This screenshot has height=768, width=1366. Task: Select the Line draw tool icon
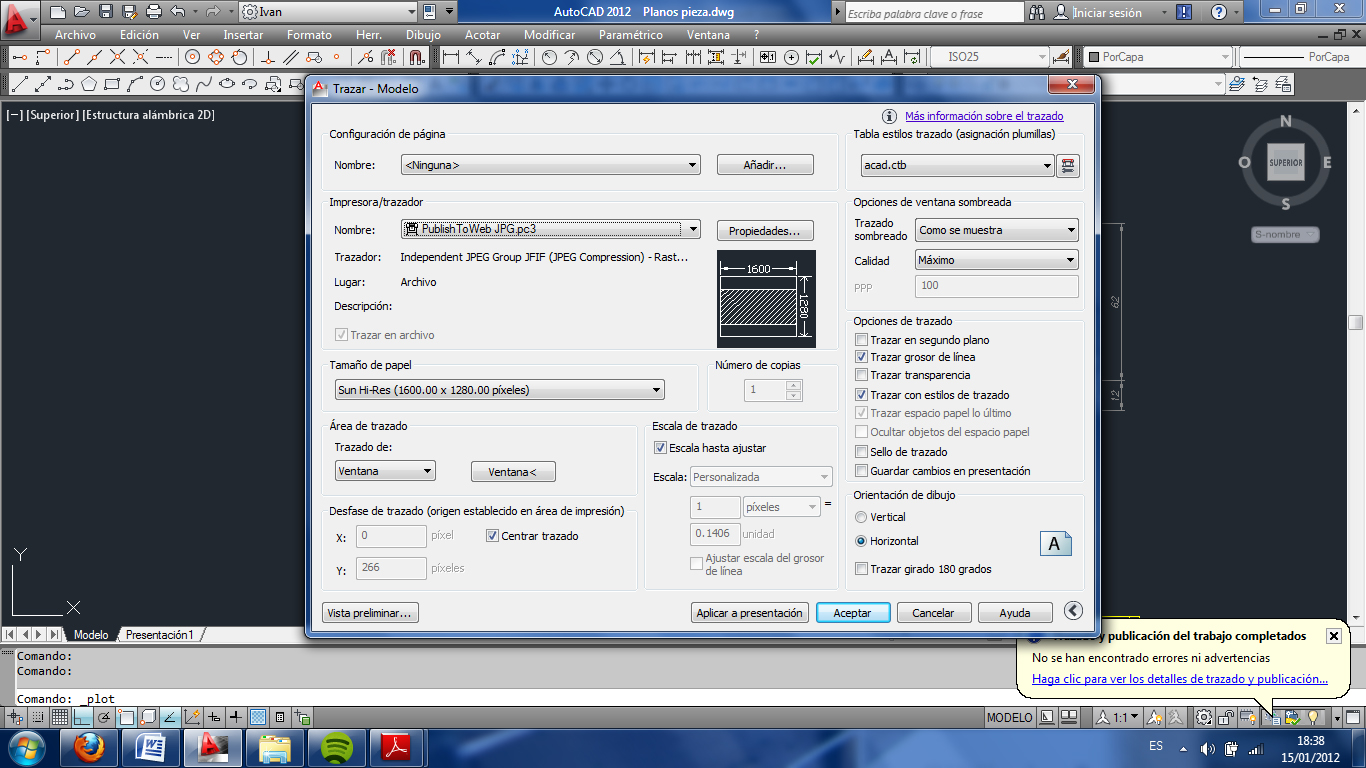click(19, 83)
